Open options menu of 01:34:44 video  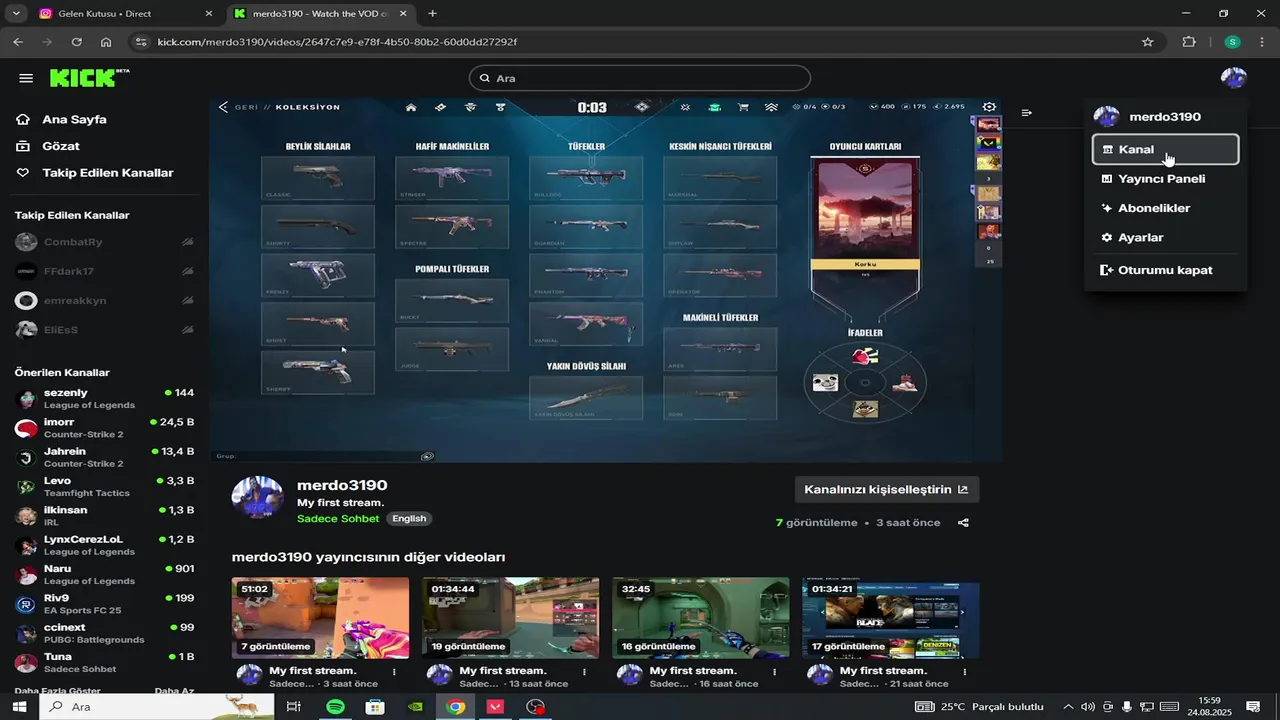pos(584,672)
